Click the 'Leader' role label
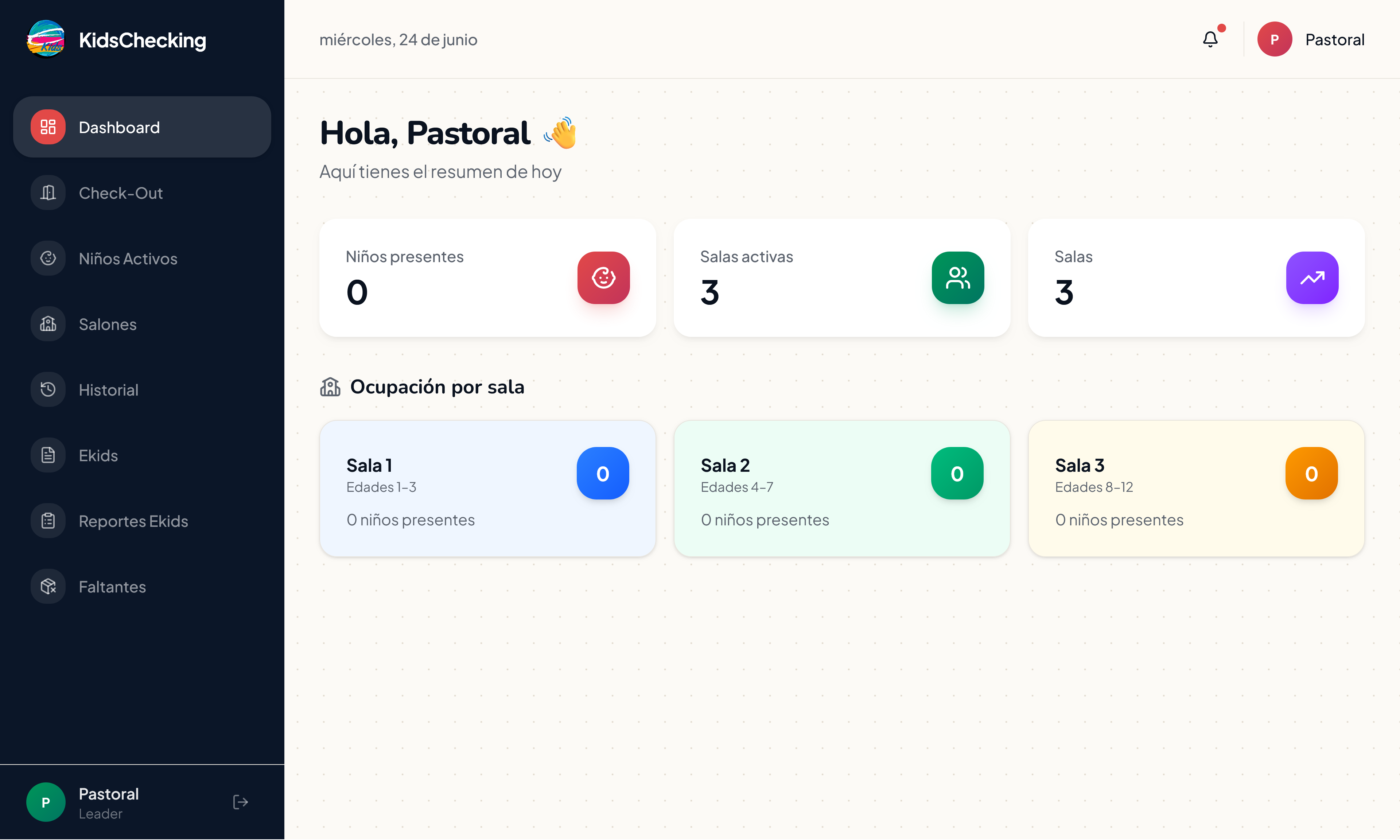Image resolution: width=1400 pixels, height=840 pixels. tap(100, 813)
